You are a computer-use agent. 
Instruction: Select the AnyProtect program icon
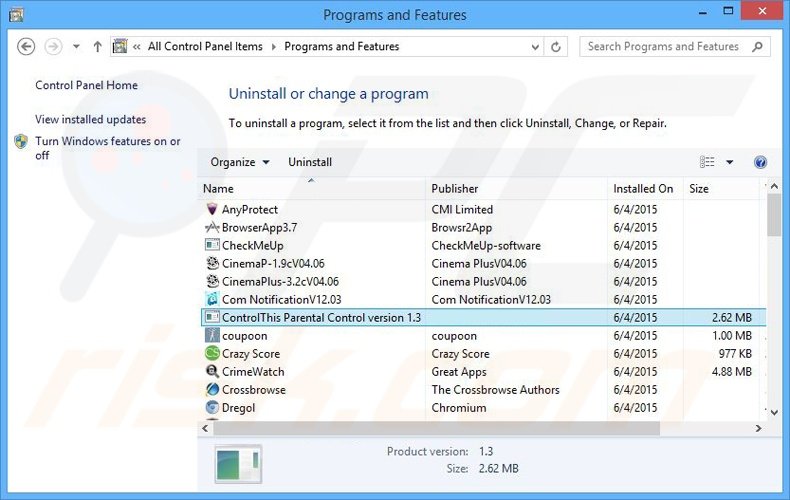point(212,209)
